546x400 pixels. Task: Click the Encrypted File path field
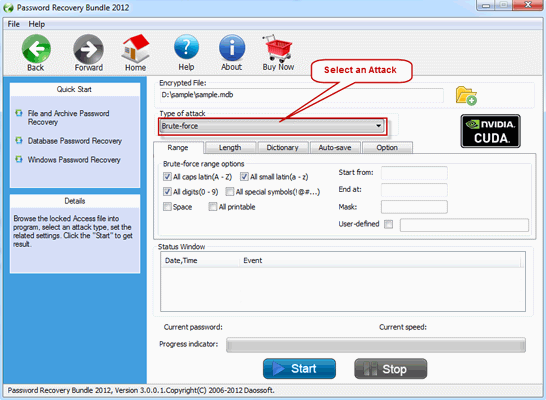(302, 95)
